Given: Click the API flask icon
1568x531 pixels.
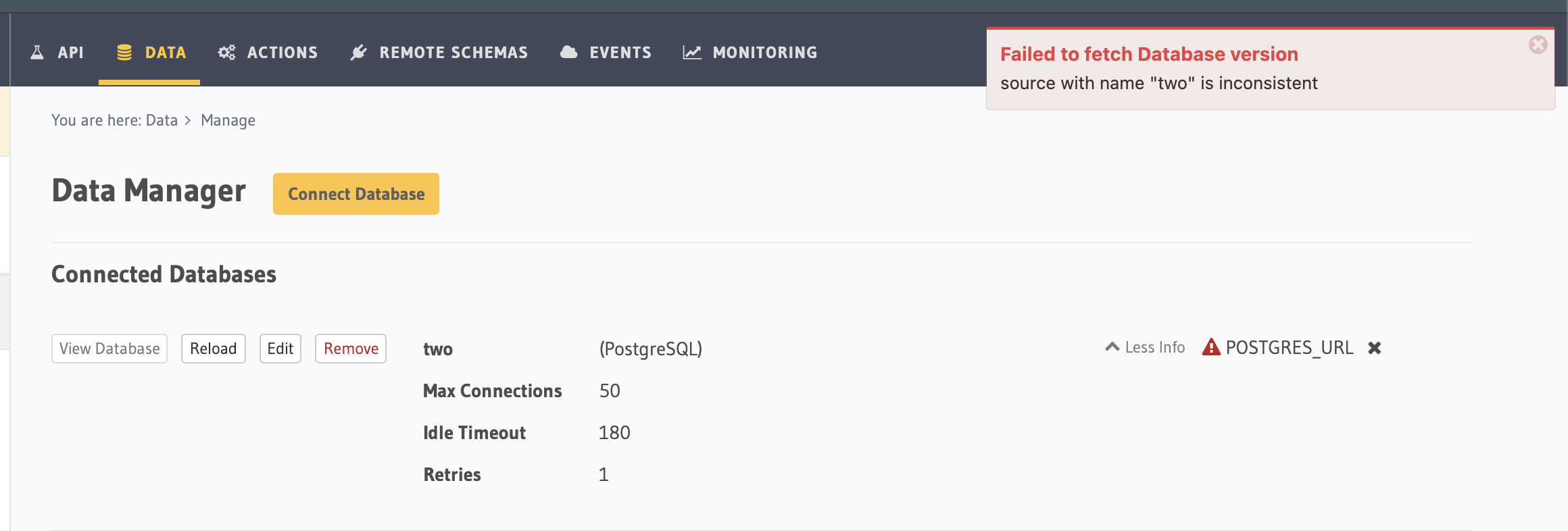Looking at the screenshot, I should [x=37, y=52].
